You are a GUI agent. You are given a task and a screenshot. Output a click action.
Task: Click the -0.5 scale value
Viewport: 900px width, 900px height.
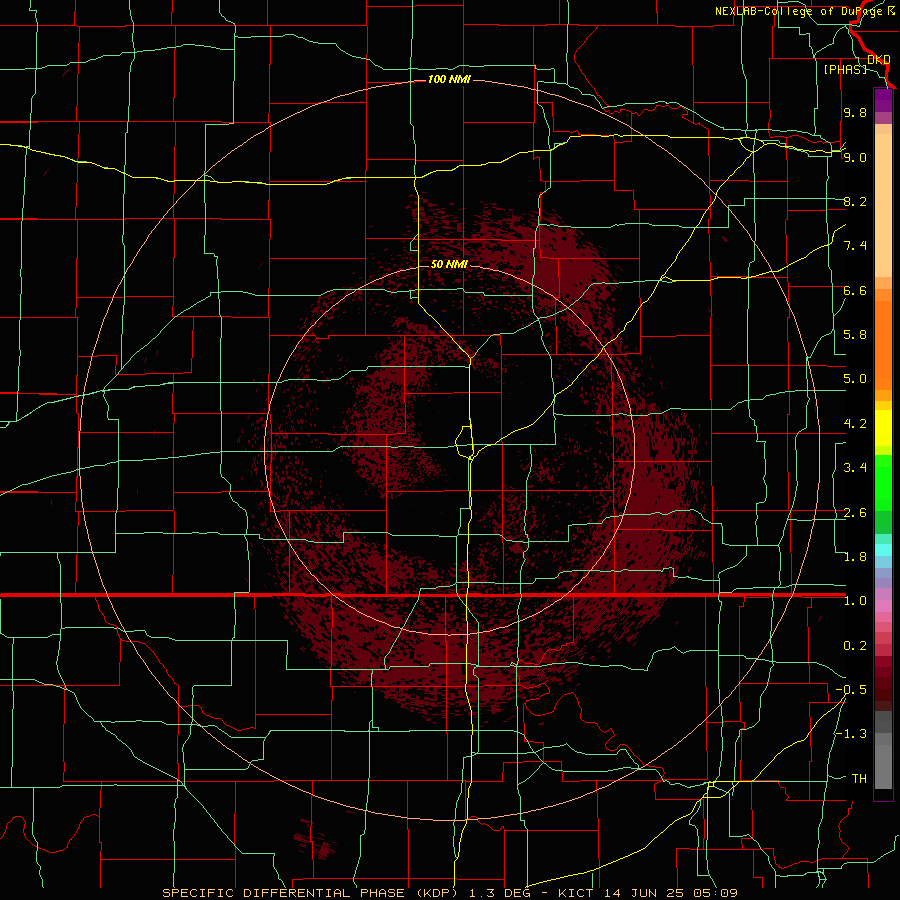pos(851,689)
